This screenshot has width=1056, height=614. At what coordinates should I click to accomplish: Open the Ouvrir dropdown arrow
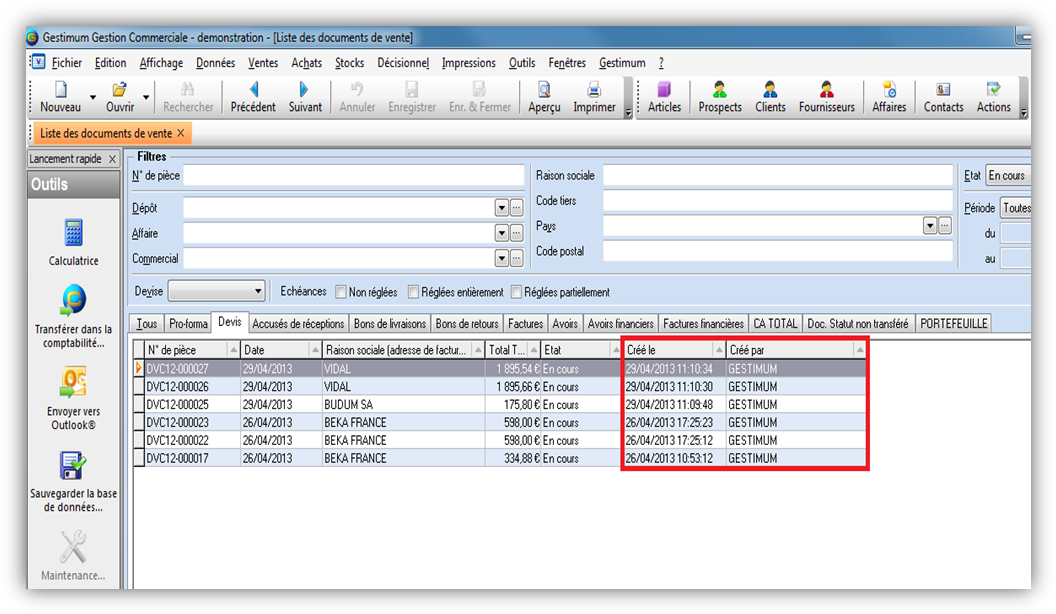(146, 97)
